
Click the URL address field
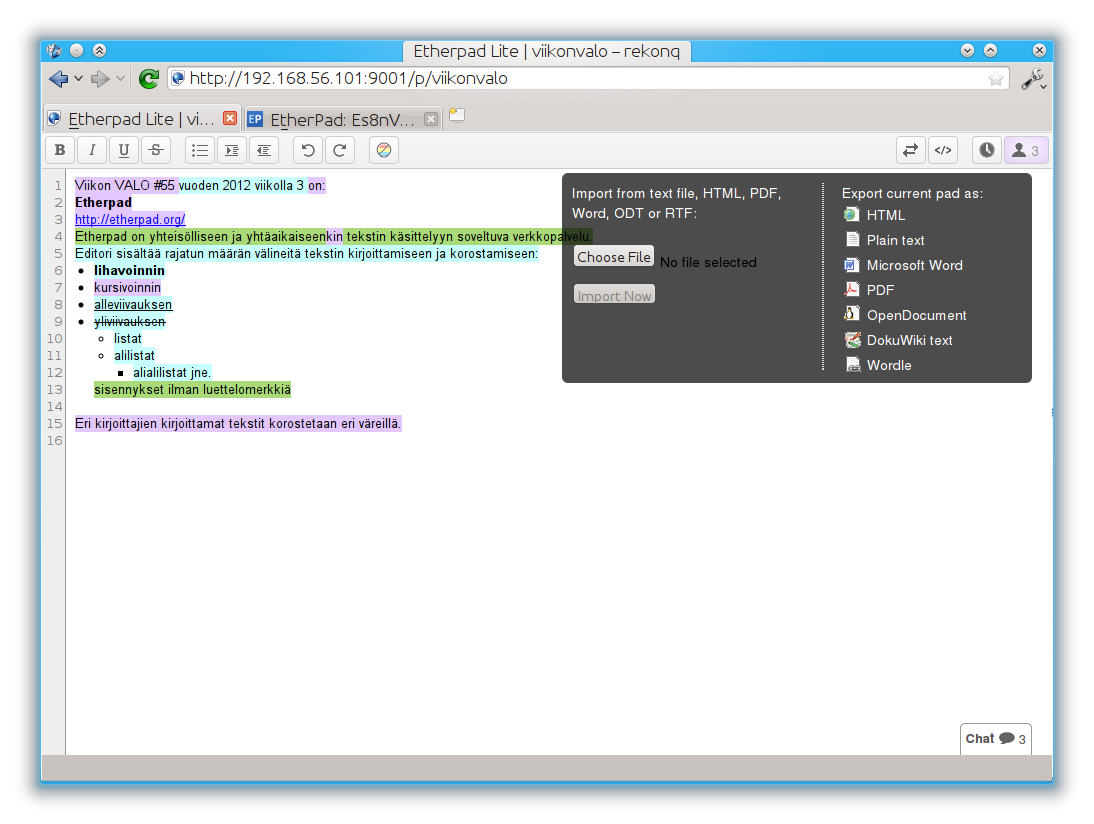click(586, 78)
